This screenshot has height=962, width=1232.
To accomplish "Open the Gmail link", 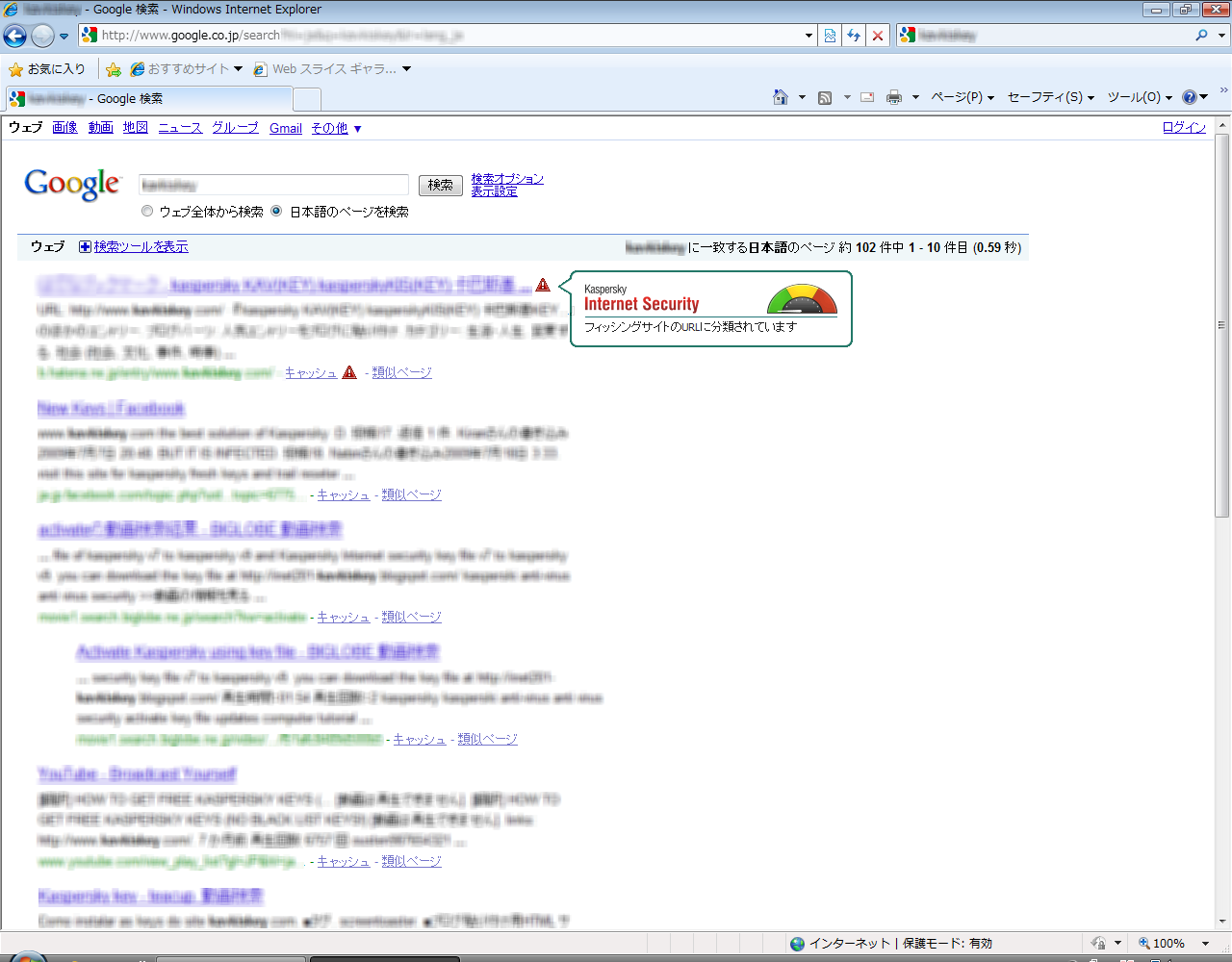I will click(286, 128).
